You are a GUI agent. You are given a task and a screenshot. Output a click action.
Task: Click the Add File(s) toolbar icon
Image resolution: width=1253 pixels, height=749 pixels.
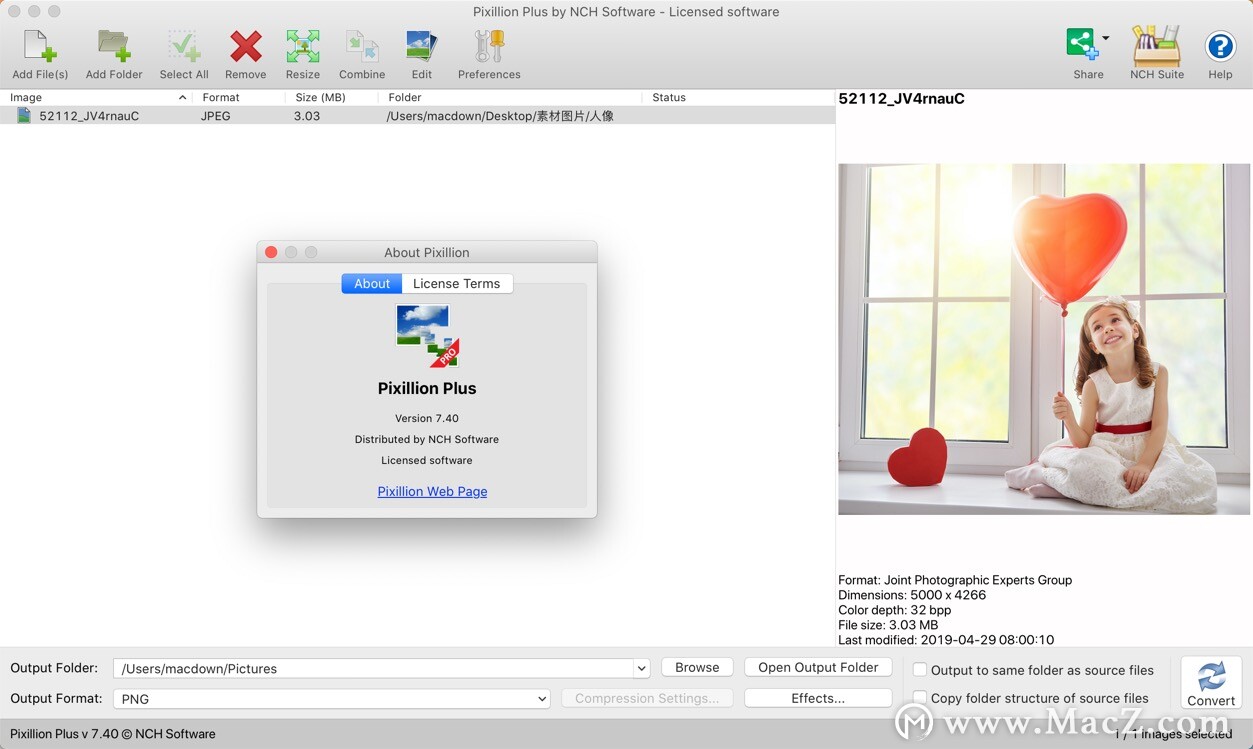pos(40,47)
